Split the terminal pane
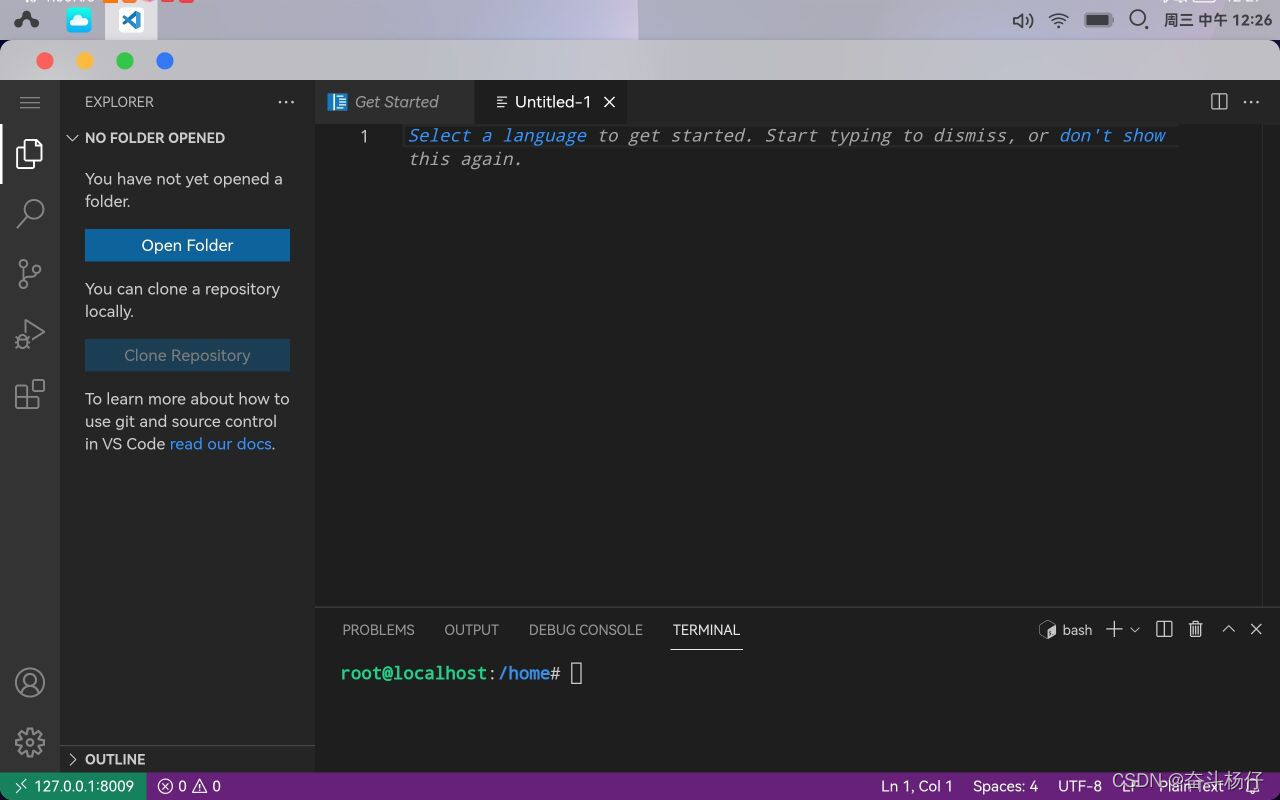This screenshot has width=1280, height=800. coord(1164,629)
